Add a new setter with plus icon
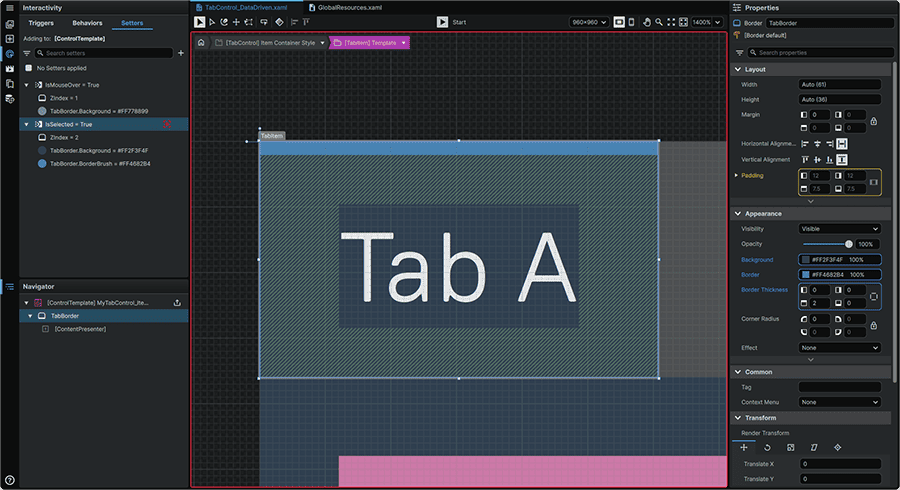Image resolution: width=900 pixels, height=490 pixels. (x=181, y=53)
